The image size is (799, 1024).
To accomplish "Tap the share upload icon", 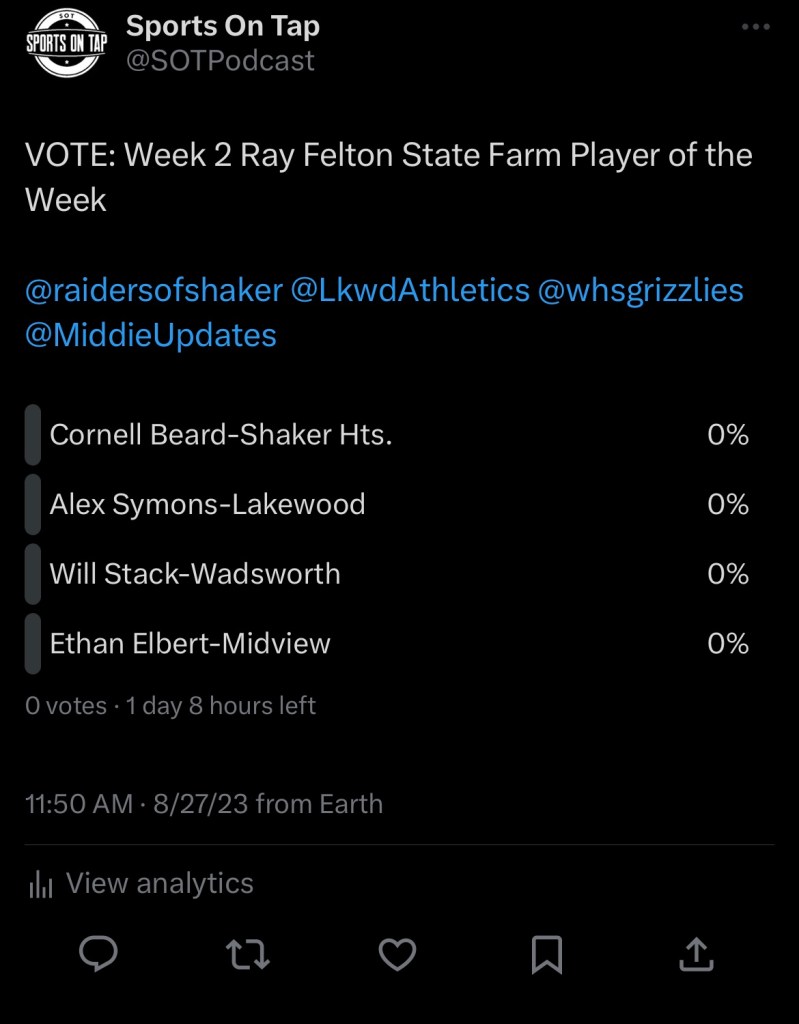I will coord(696,953).
